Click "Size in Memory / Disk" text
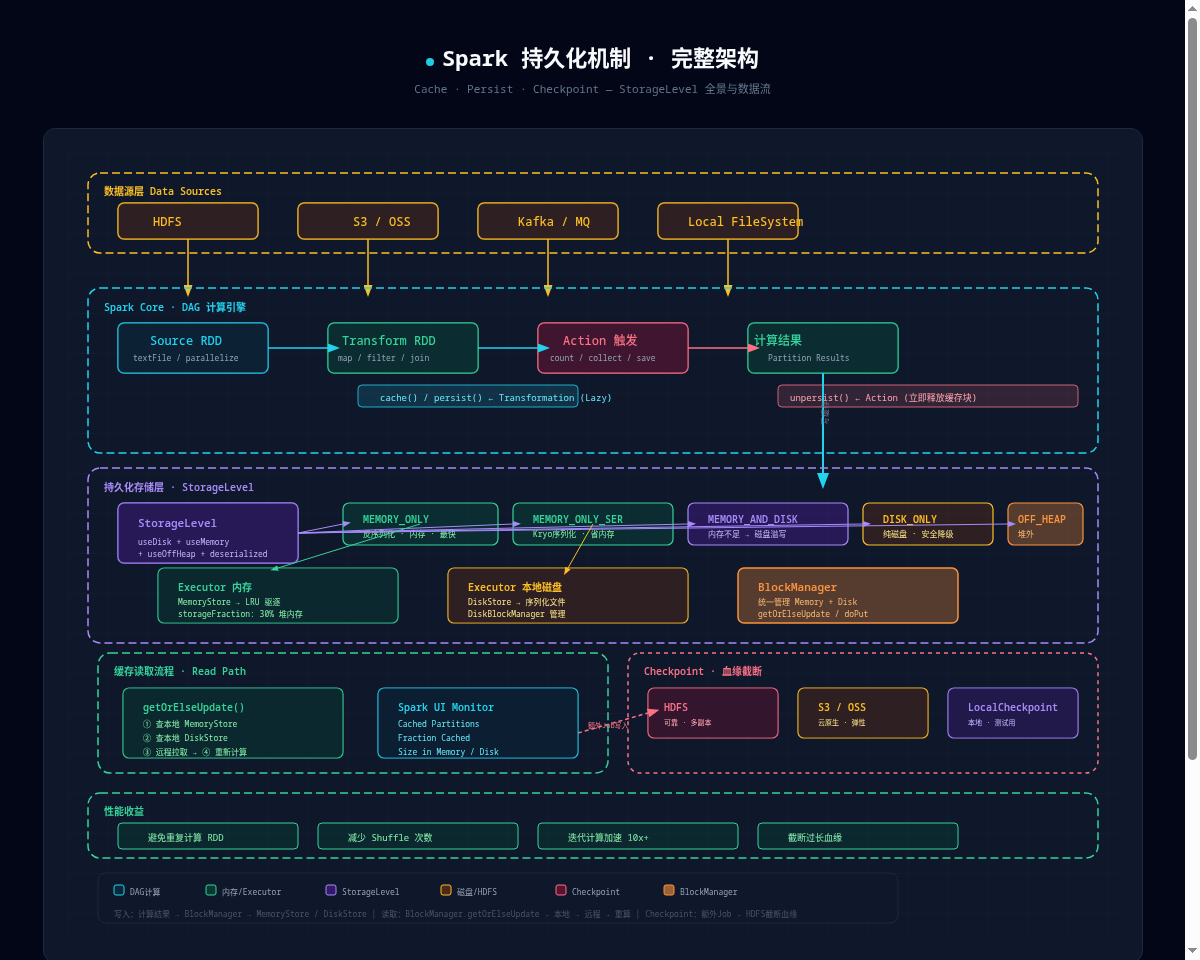The width and height of the screenshot is (1200, 960). (448, 752)
